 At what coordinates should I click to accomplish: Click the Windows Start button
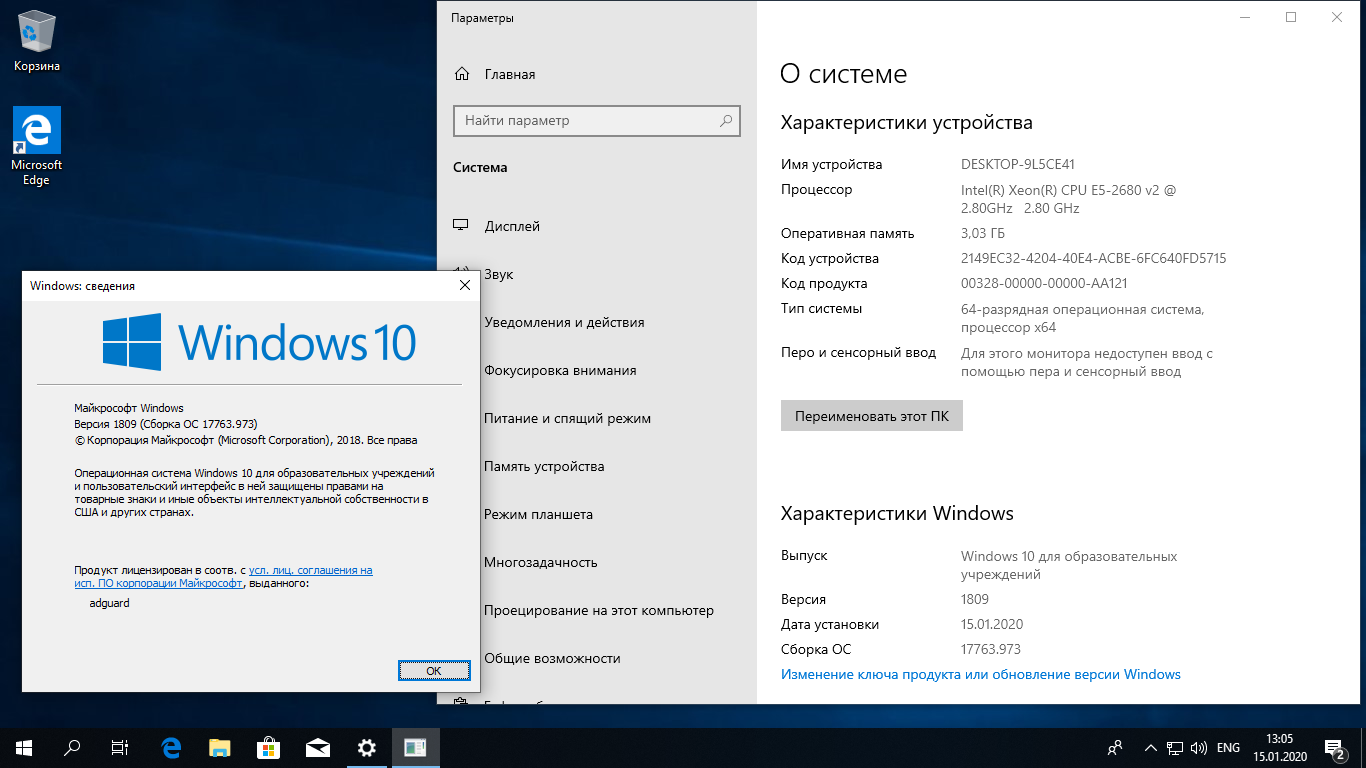(24, 747)
